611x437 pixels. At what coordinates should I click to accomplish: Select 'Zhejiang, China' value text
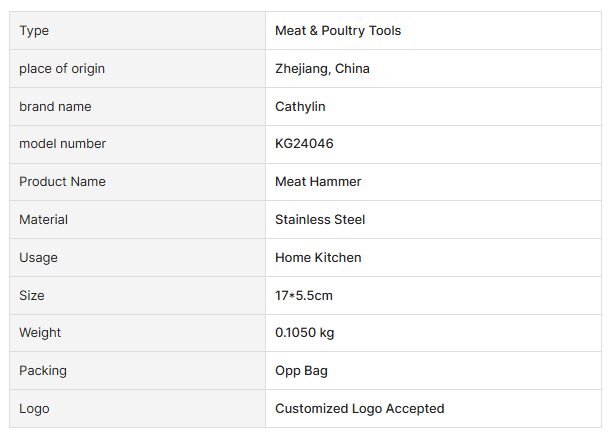pyautogui.click(x=322, y=69)
